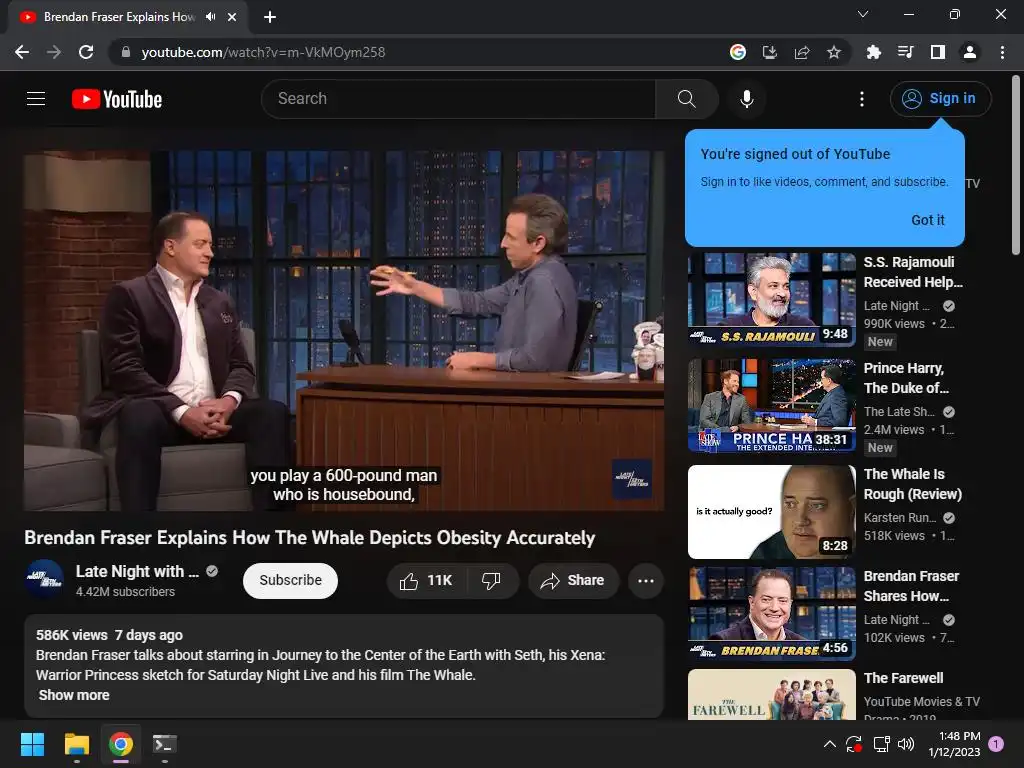
Task: Show hidden system tray icons
Action: [x=829, y=744]
